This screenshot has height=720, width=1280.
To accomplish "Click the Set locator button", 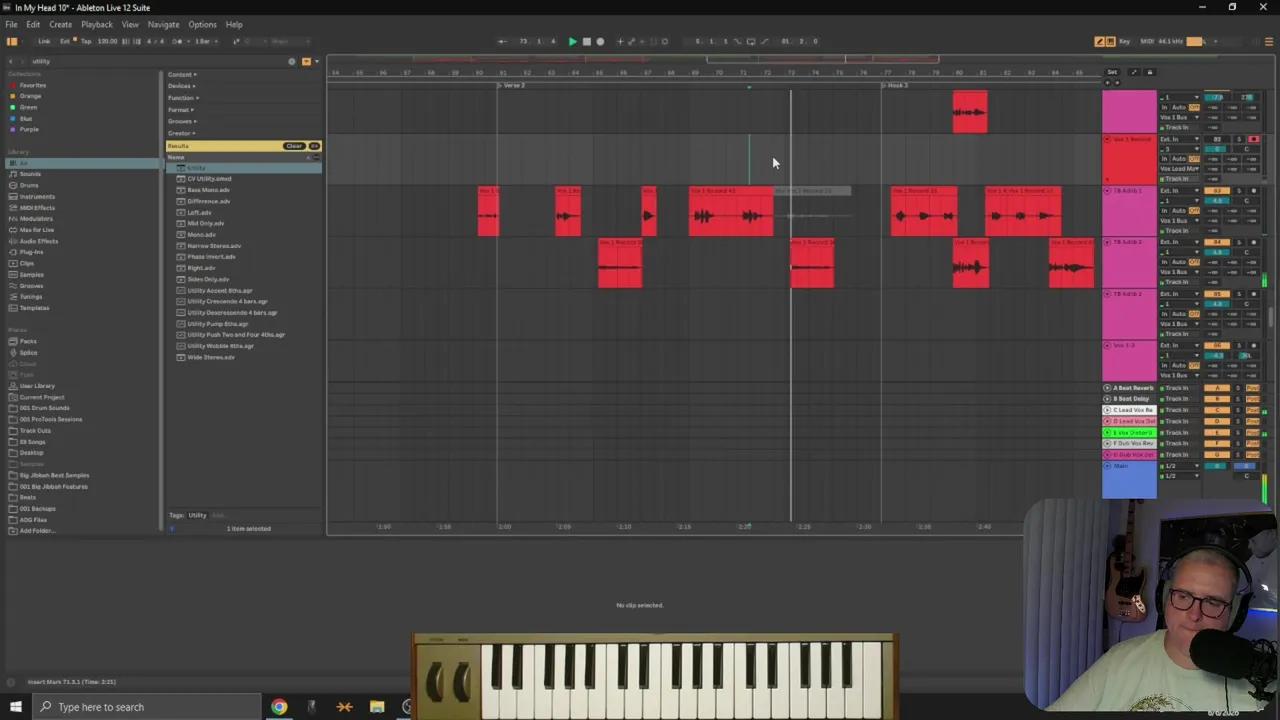I will click(x=1112, y=72).
